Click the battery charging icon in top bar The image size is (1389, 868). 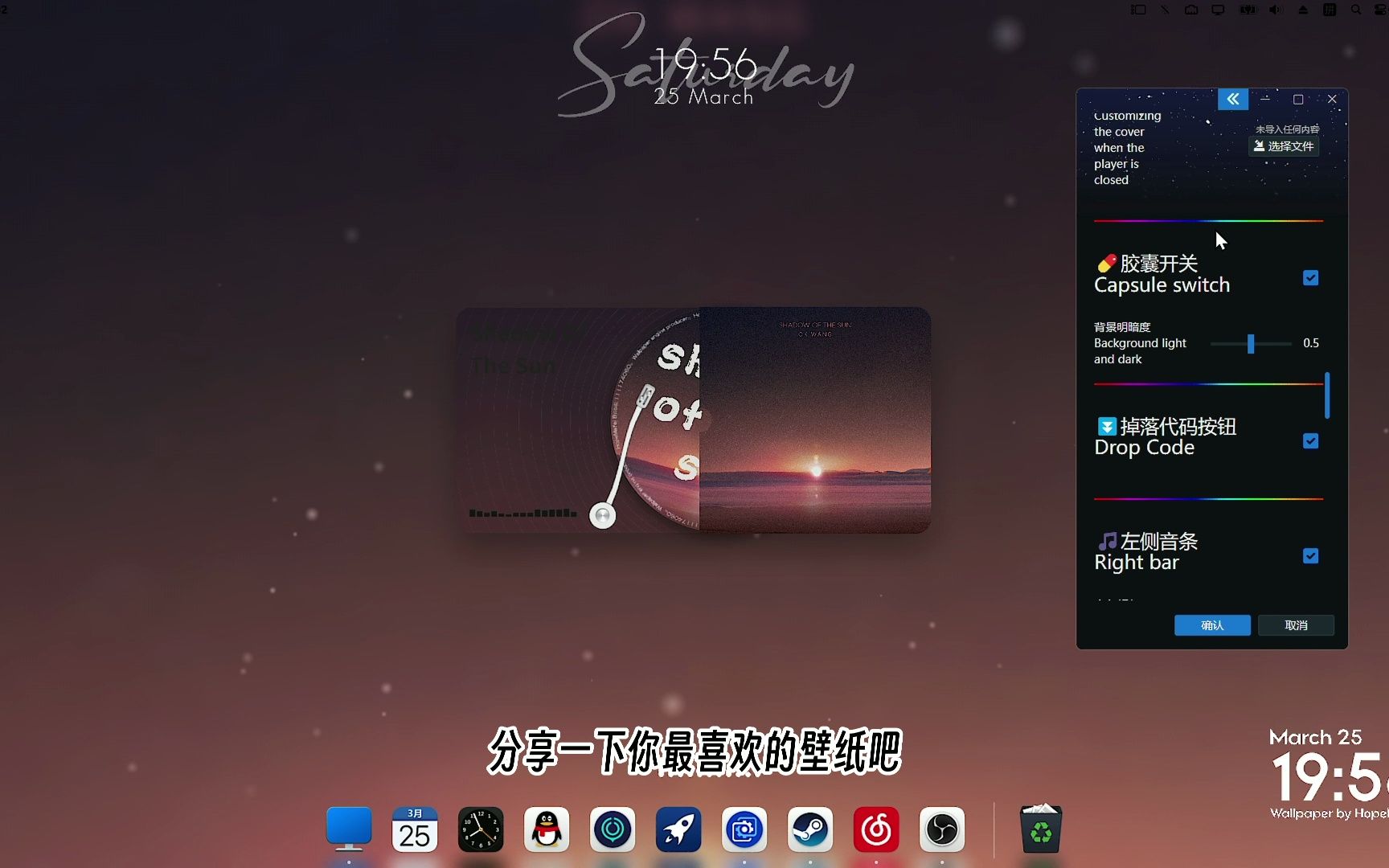(x=1248, y=10)
